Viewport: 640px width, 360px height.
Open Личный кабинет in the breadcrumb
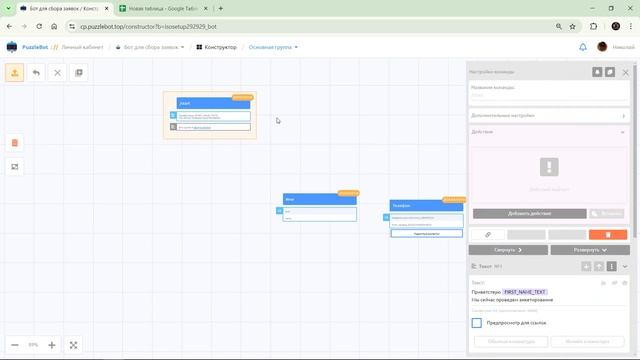[82, 47]
